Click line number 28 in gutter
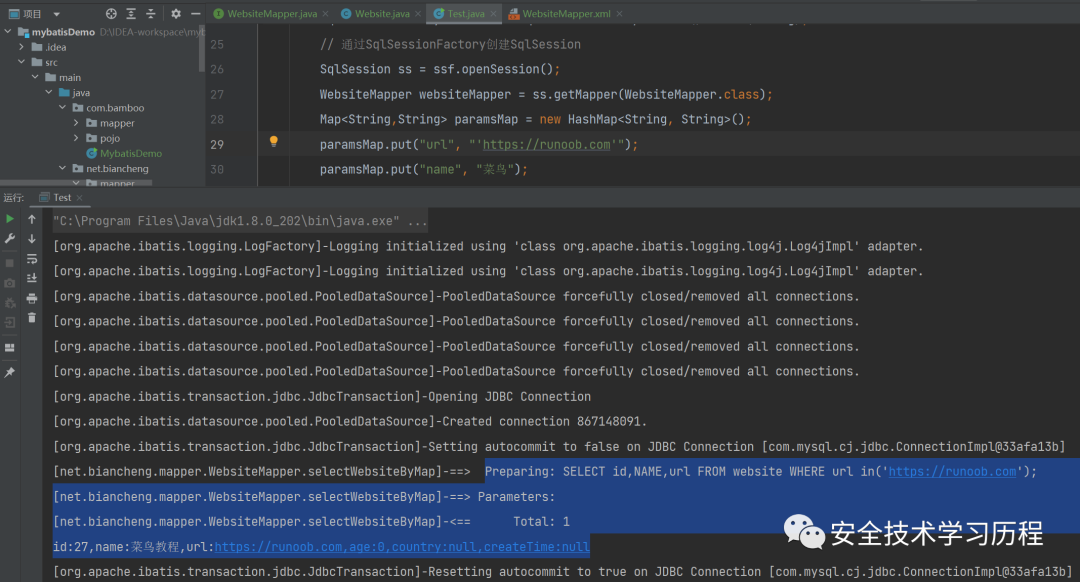The width and height of the screenshot is (1080, 582). click(217, 120)
